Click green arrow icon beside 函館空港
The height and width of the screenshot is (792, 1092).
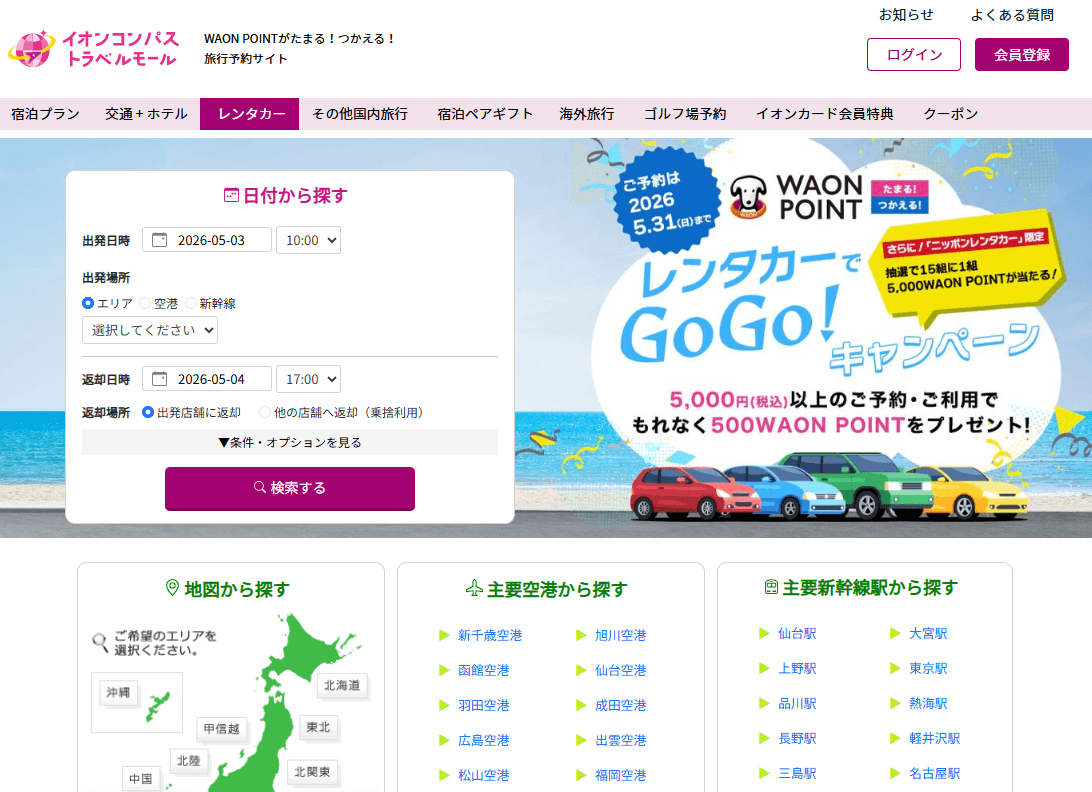click(x=444, y=670)
